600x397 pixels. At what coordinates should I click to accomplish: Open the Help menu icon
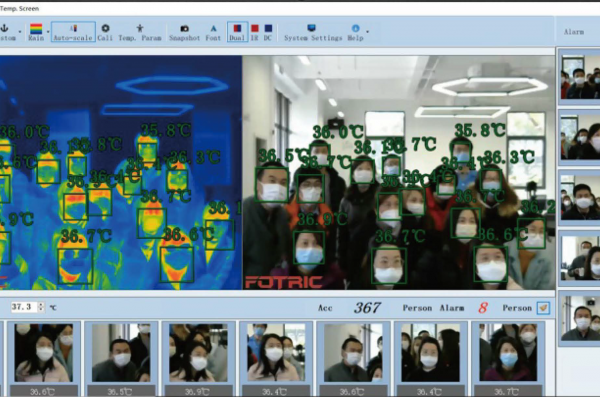pos(355,32)
